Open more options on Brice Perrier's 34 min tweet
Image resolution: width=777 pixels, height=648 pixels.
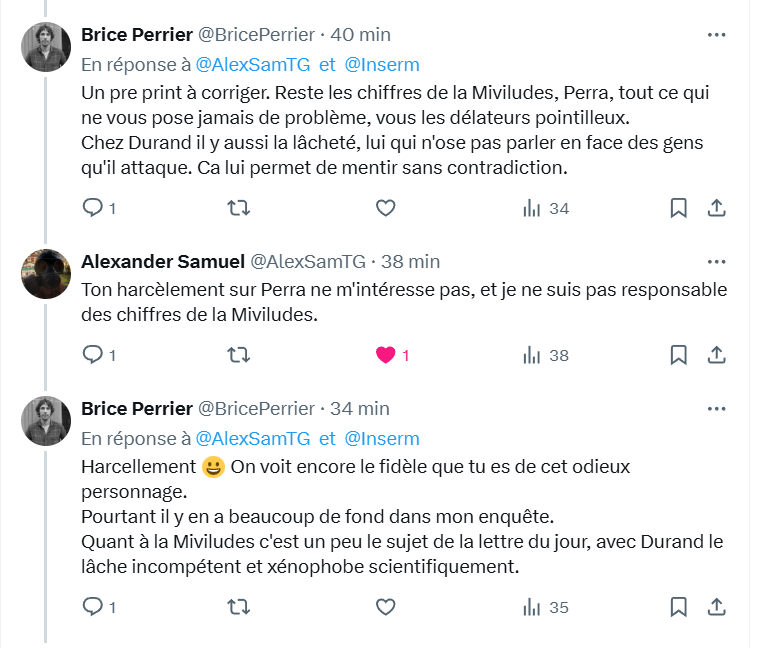(716, 408)
